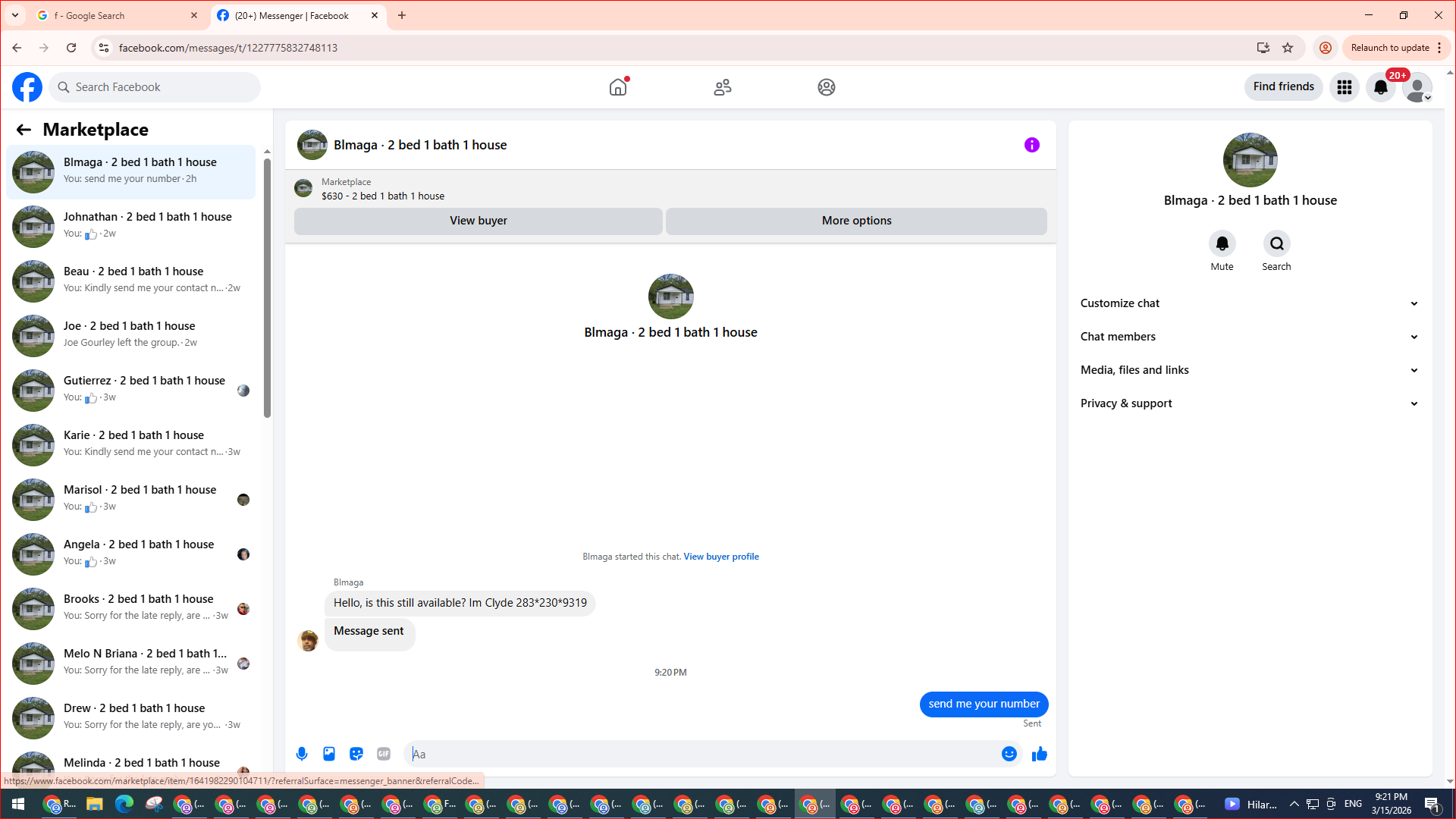Expand Media, files and links section
Viewport: 1456px width, 819px height.
coord(1250,370)
